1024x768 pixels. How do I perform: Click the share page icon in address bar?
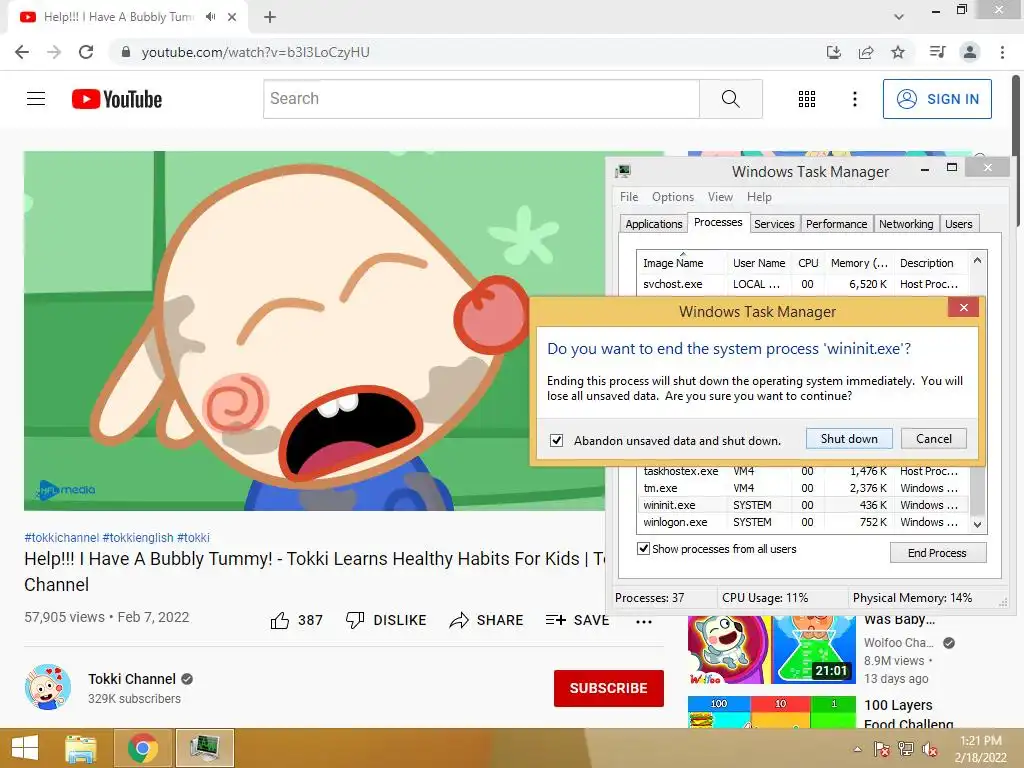pos(866,52)
